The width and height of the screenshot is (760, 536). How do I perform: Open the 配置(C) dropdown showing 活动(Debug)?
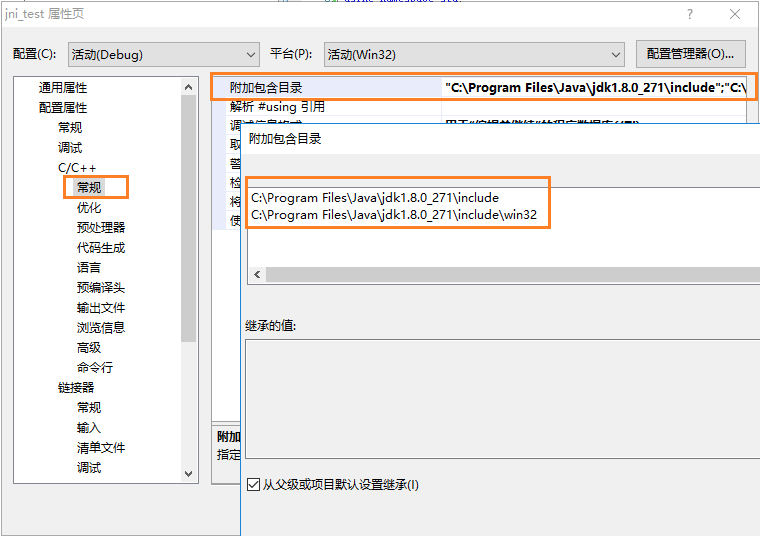(x=164, y=54)
